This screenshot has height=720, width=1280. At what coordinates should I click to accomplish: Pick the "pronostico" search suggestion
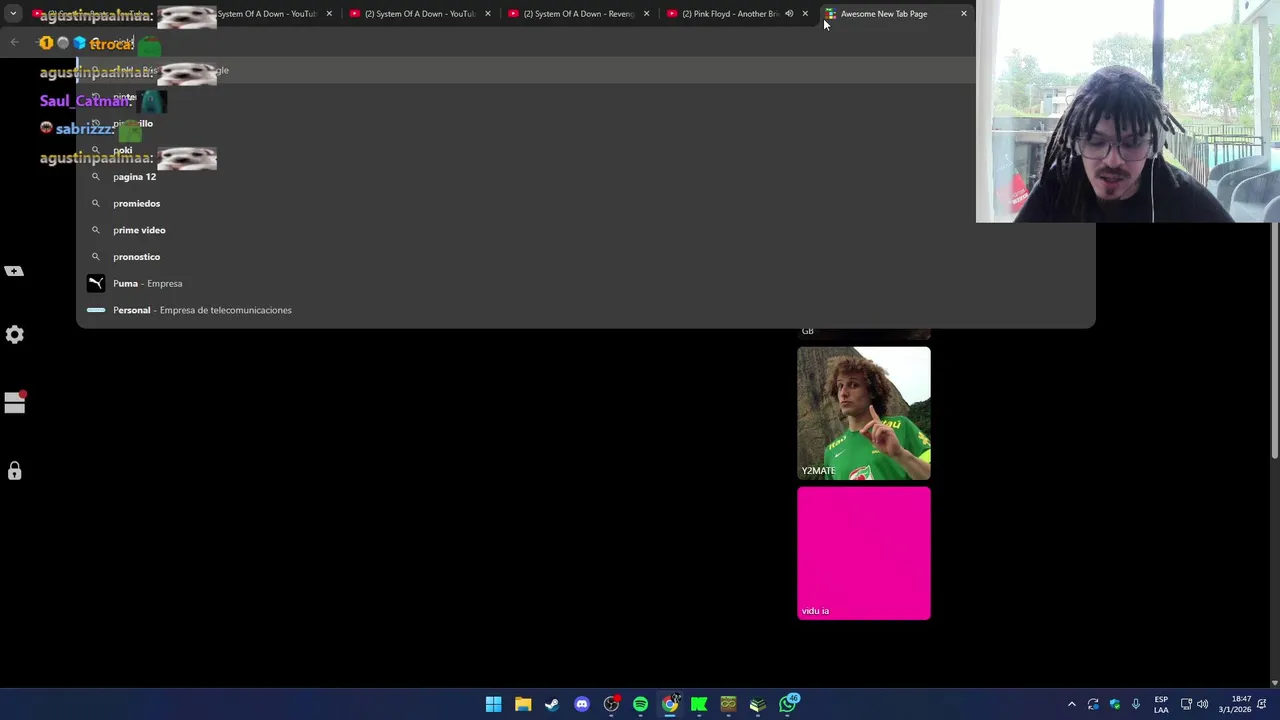point(585,257)
